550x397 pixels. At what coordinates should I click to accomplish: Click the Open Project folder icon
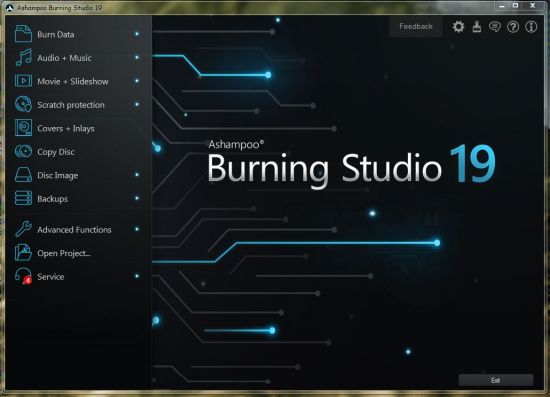[x=23, y=253]
